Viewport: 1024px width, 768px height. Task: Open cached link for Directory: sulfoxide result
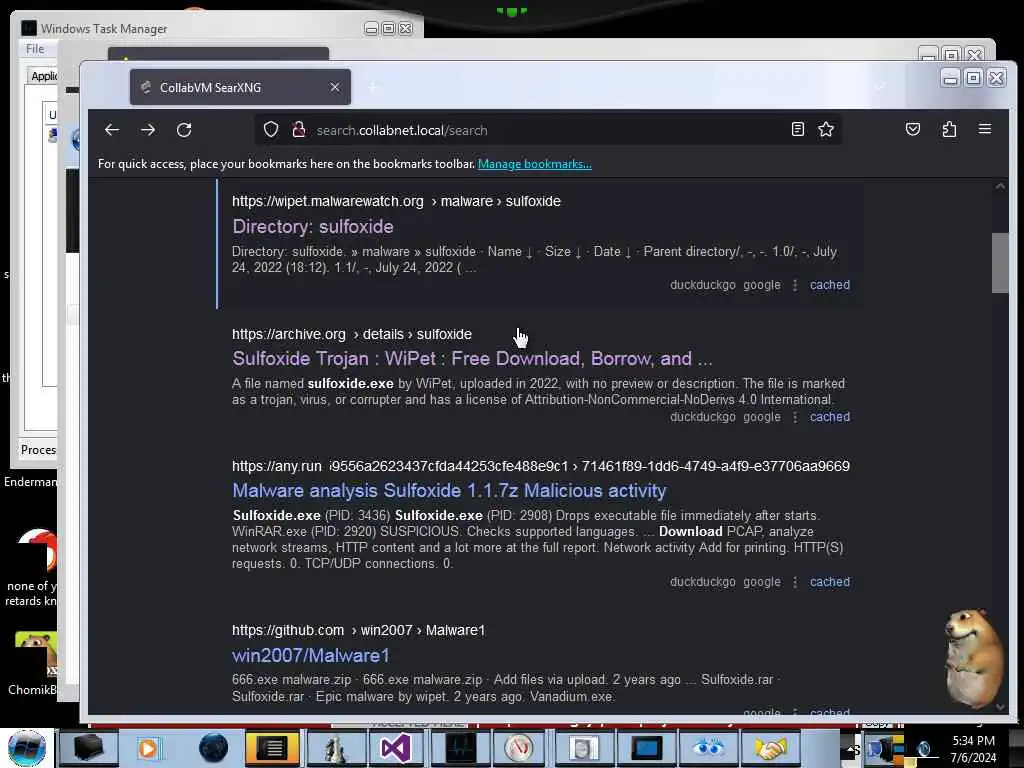tap(829, 285)
